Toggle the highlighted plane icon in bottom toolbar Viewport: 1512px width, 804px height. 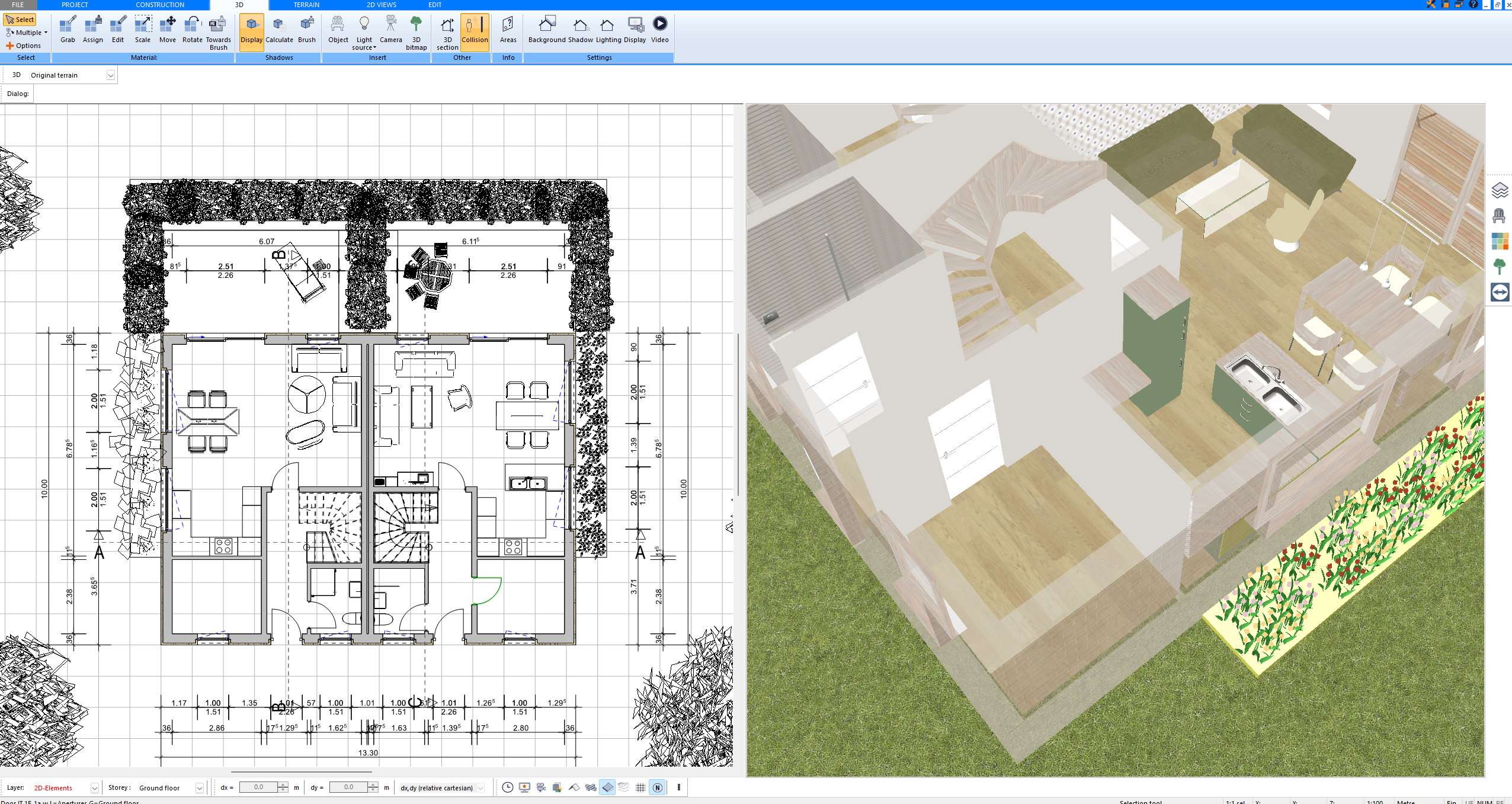tap(607, 787)
